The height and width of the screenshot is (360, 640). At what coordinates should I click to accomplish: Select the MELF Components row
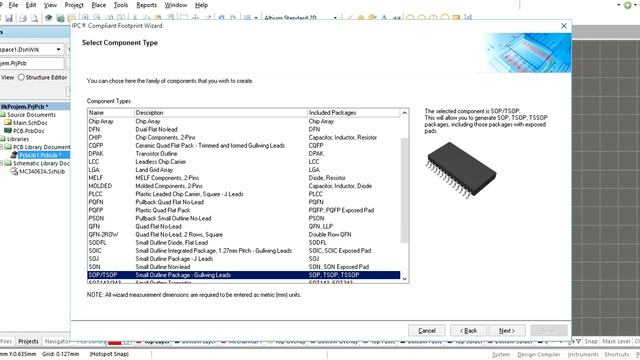pyautogui.click(x=244, y=178)
